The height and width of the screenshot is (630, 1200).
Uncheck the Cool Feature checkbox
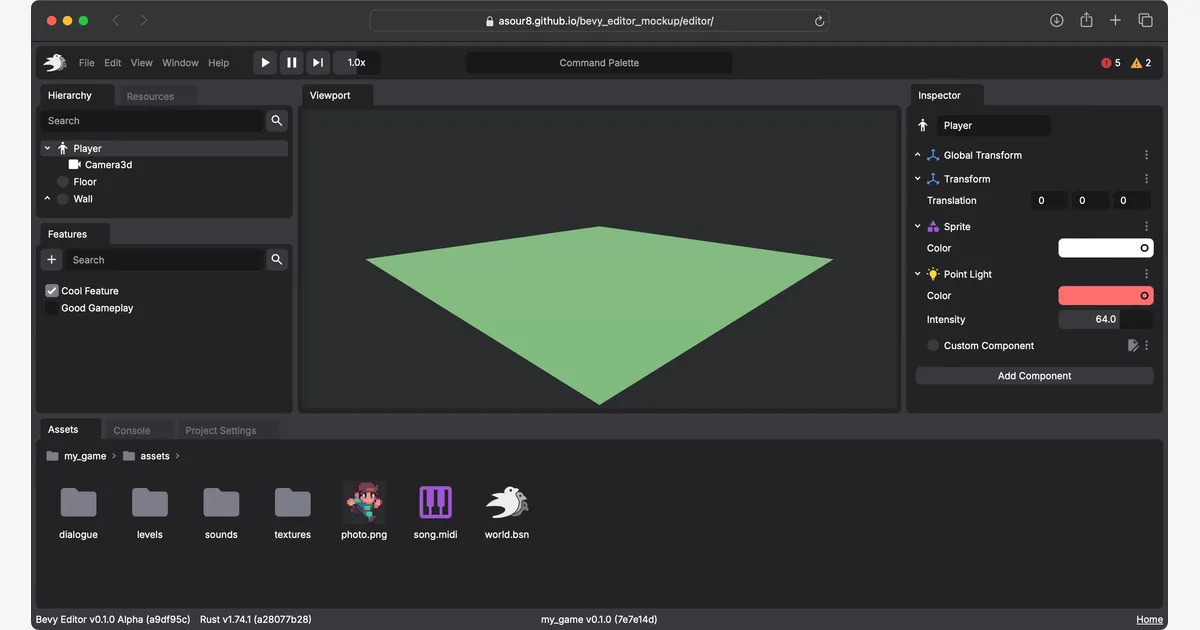tap(52, 291)
